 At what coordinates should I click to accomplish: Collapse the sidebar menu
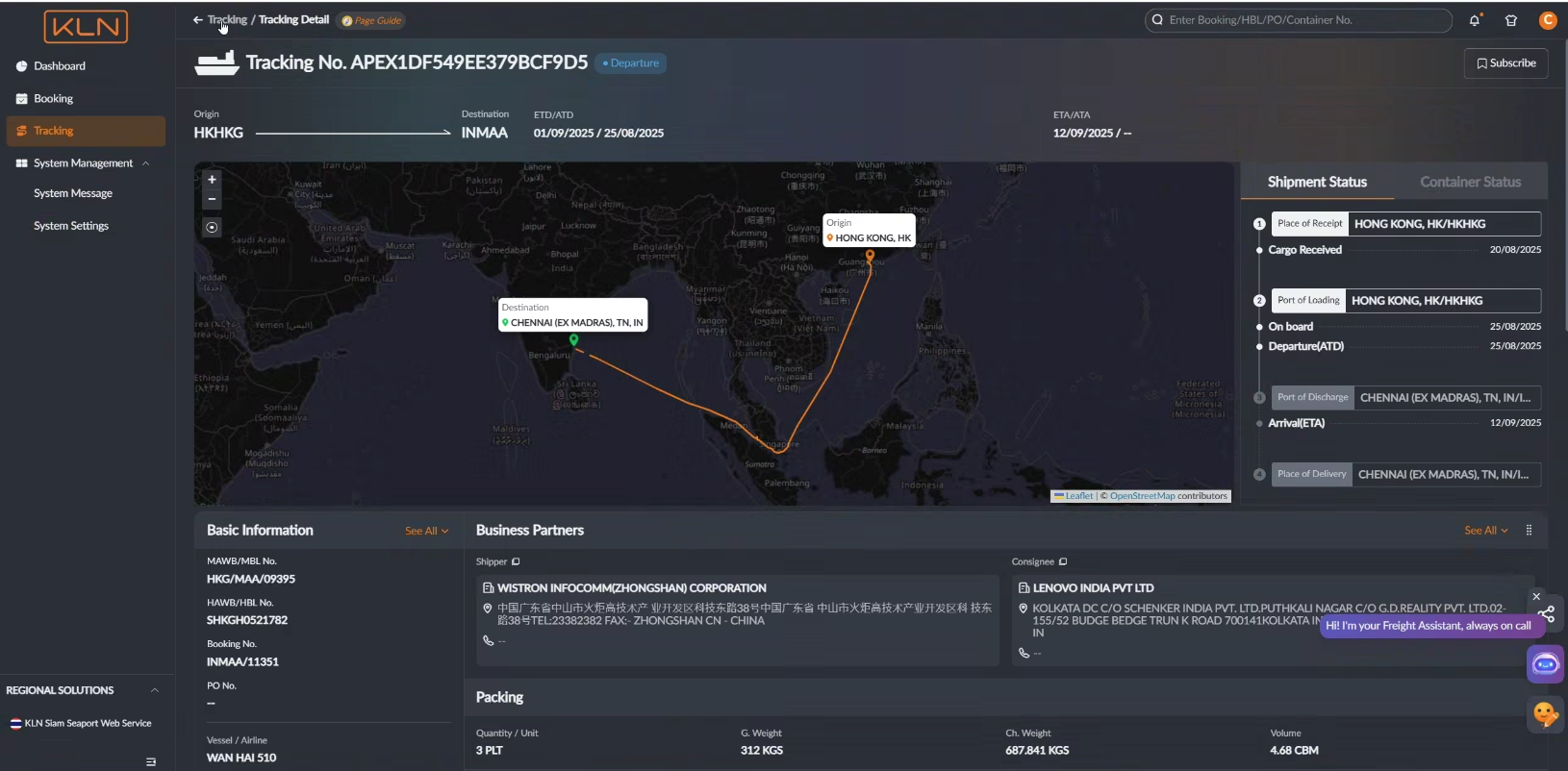151,761
